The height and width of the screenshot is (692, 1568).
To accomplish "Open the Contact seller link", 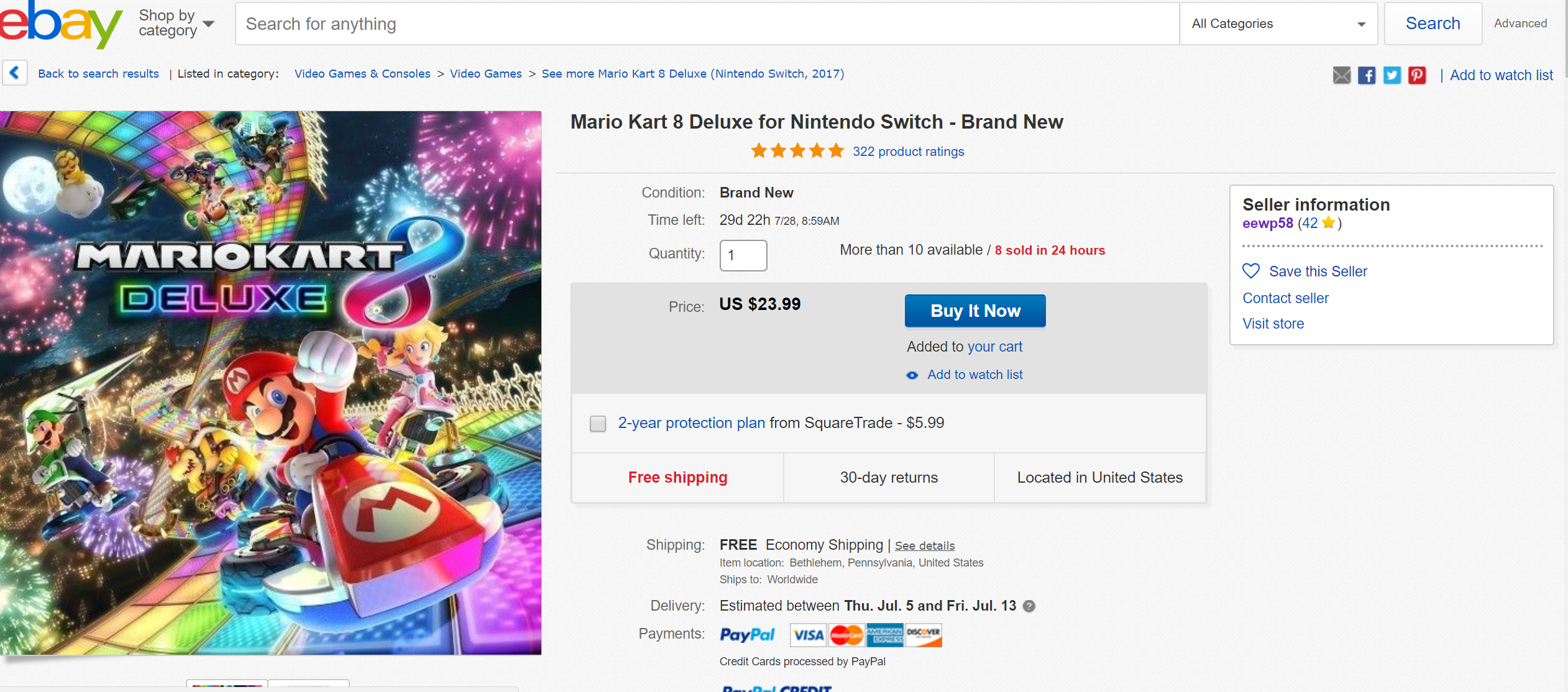I will pos(1285,298).
